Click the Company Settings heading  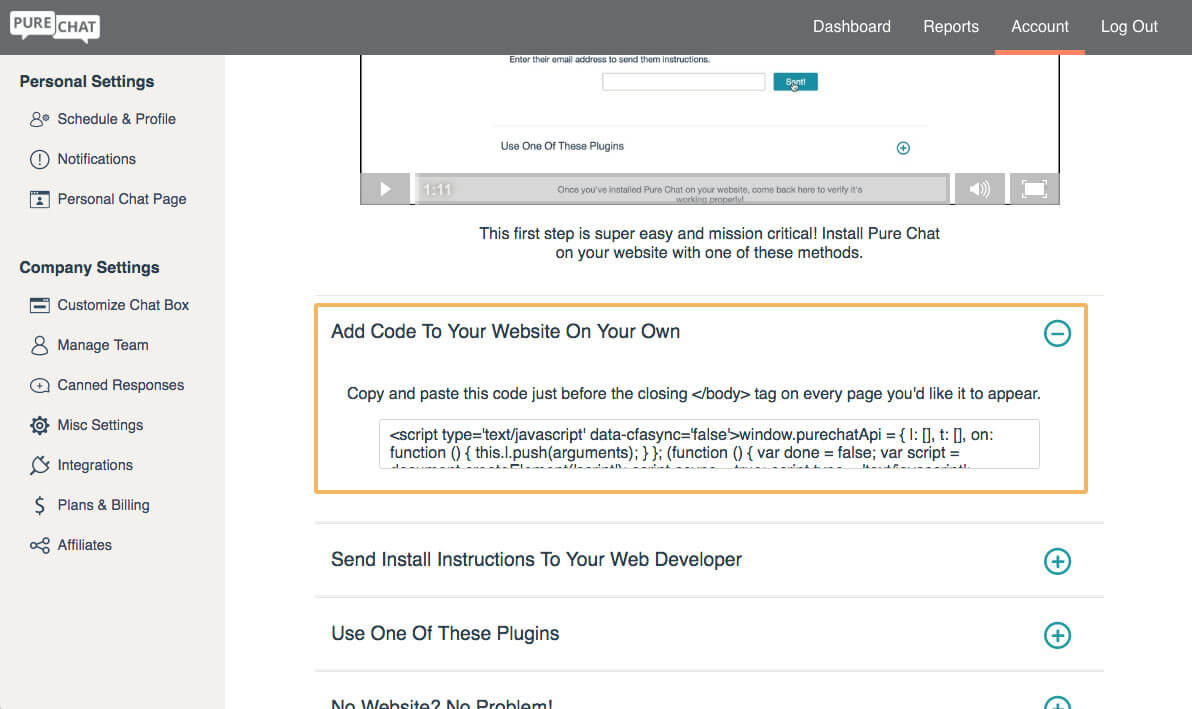(x=89, y=267)
